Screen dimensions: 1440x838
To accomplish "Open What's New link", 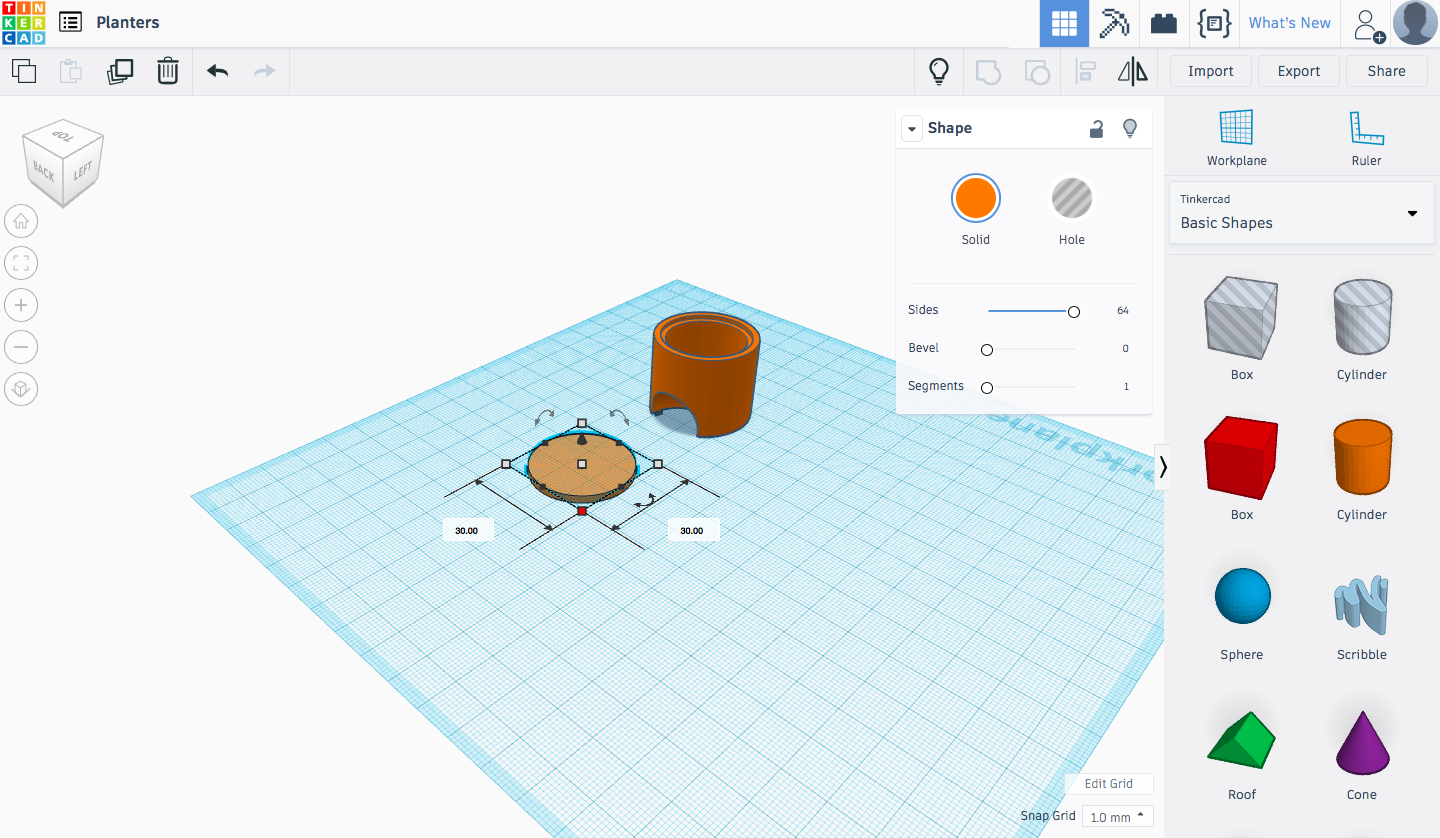I will point(1289,23).
